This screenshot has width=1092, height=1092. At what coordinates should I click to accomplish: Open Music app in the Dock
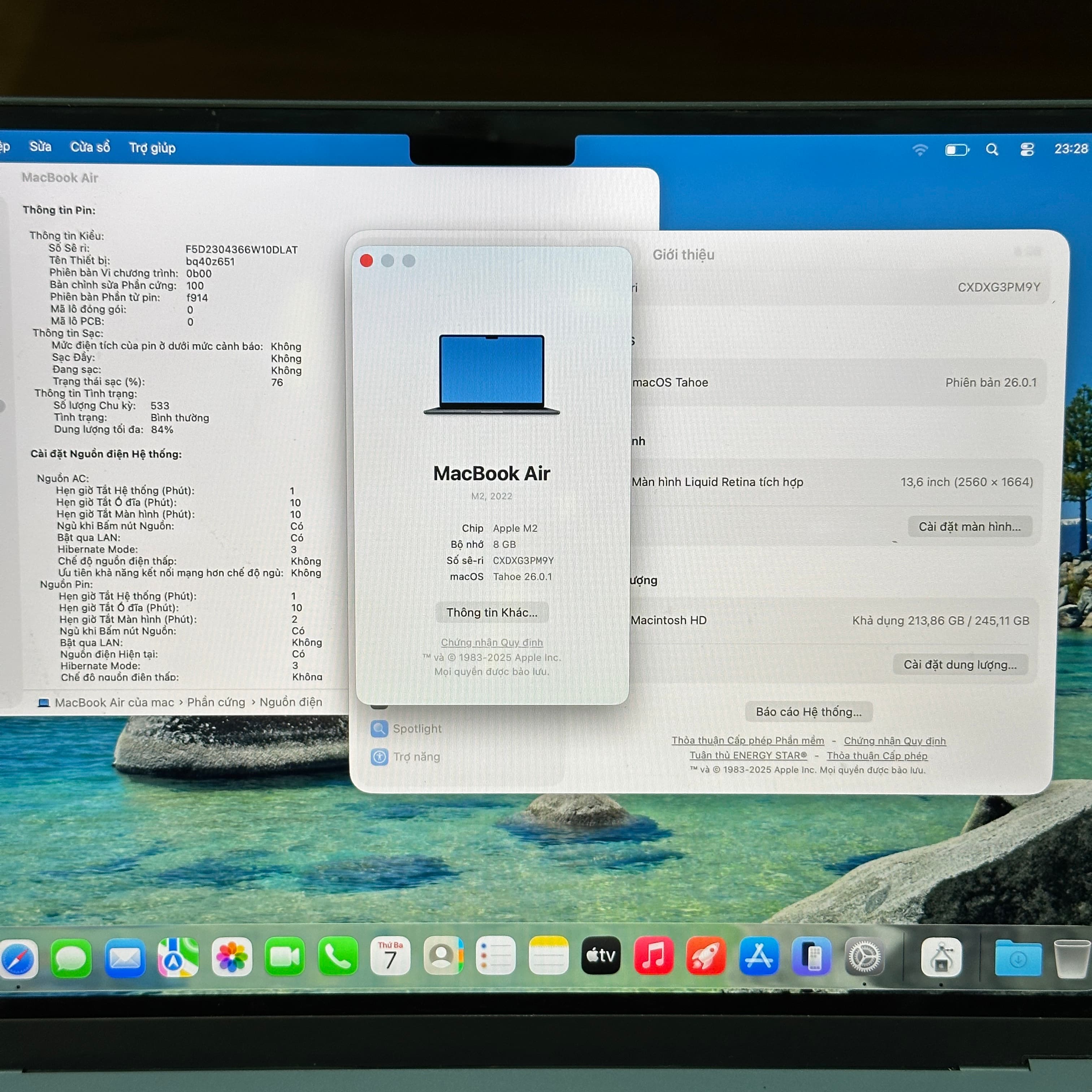[x=653, y=955]
